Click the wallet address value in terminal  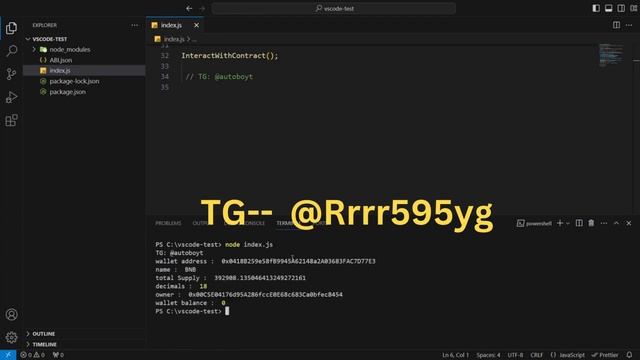click(x=298, y=261)
